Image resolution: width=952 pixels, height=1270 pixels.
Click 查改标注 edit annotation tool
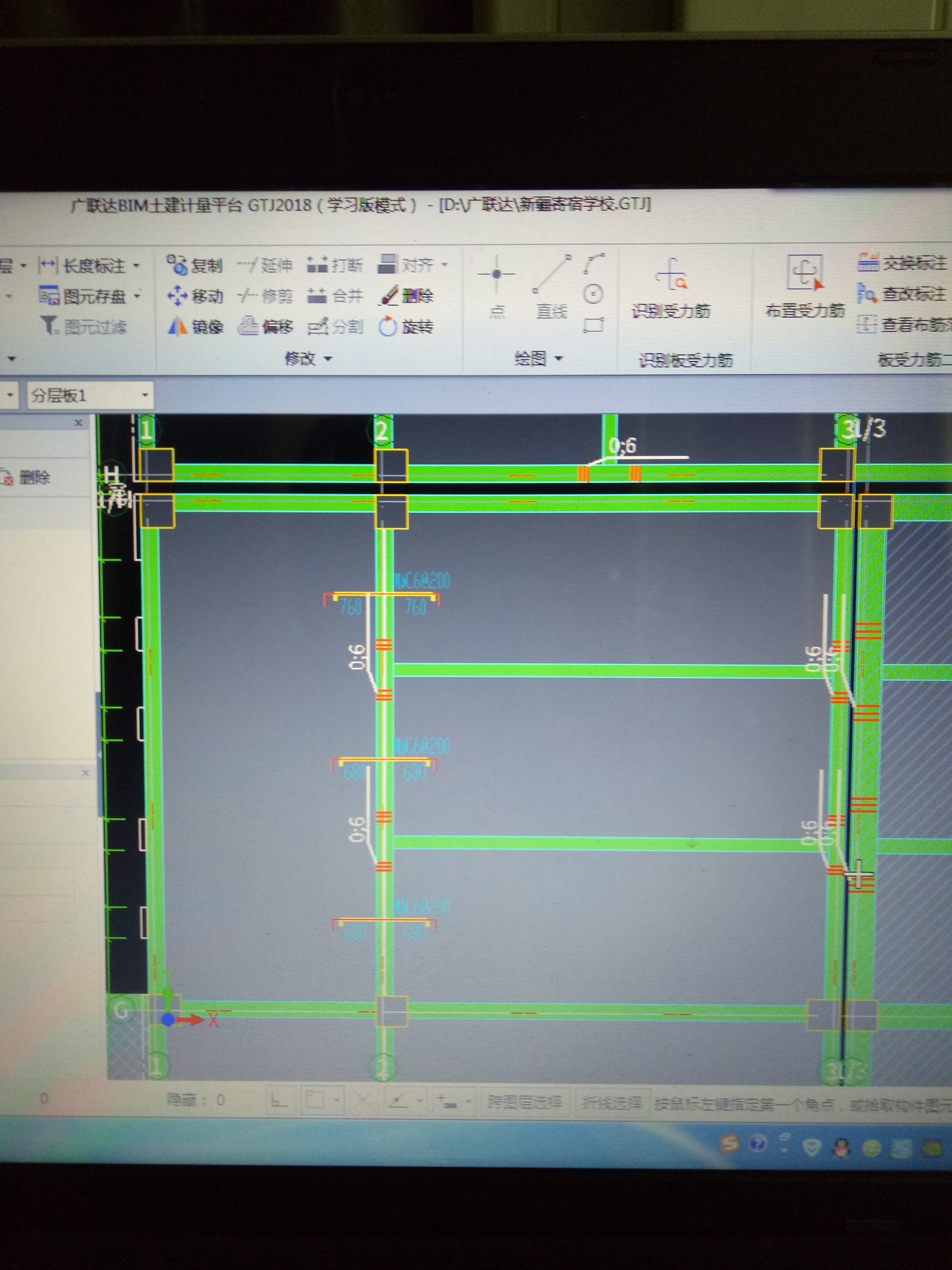[x=901, y=293]
